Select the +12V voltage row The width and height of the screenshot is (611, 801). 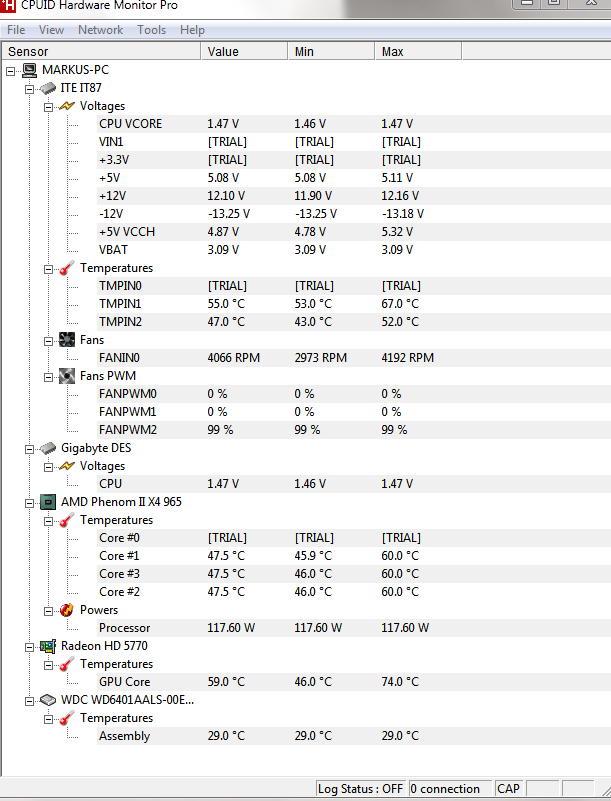[354, 196]
